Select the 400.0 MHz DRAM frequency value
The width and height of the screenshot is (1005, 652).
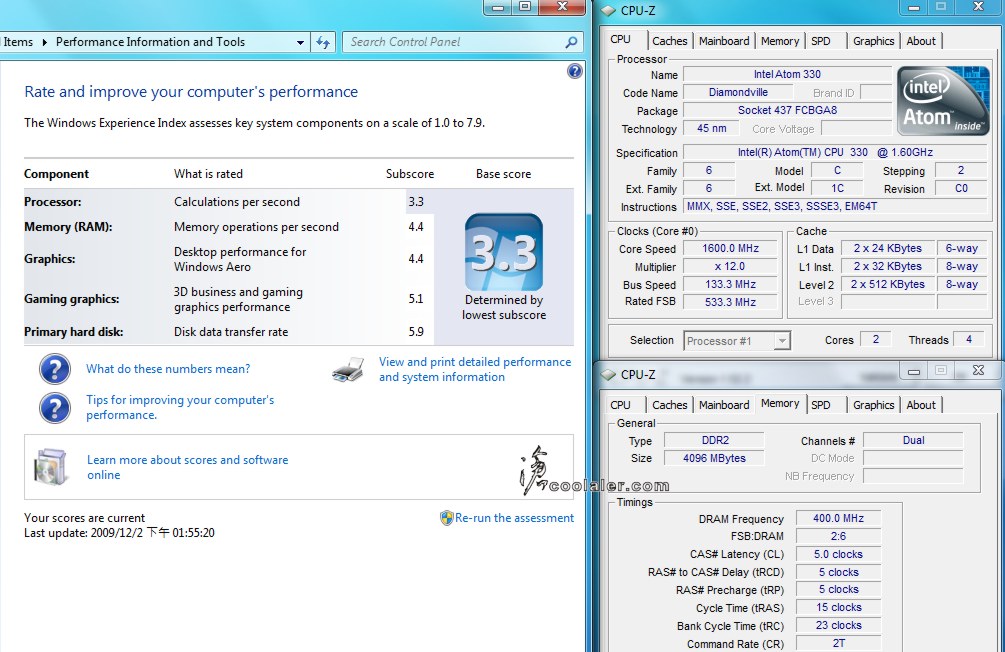click(838, 519)
